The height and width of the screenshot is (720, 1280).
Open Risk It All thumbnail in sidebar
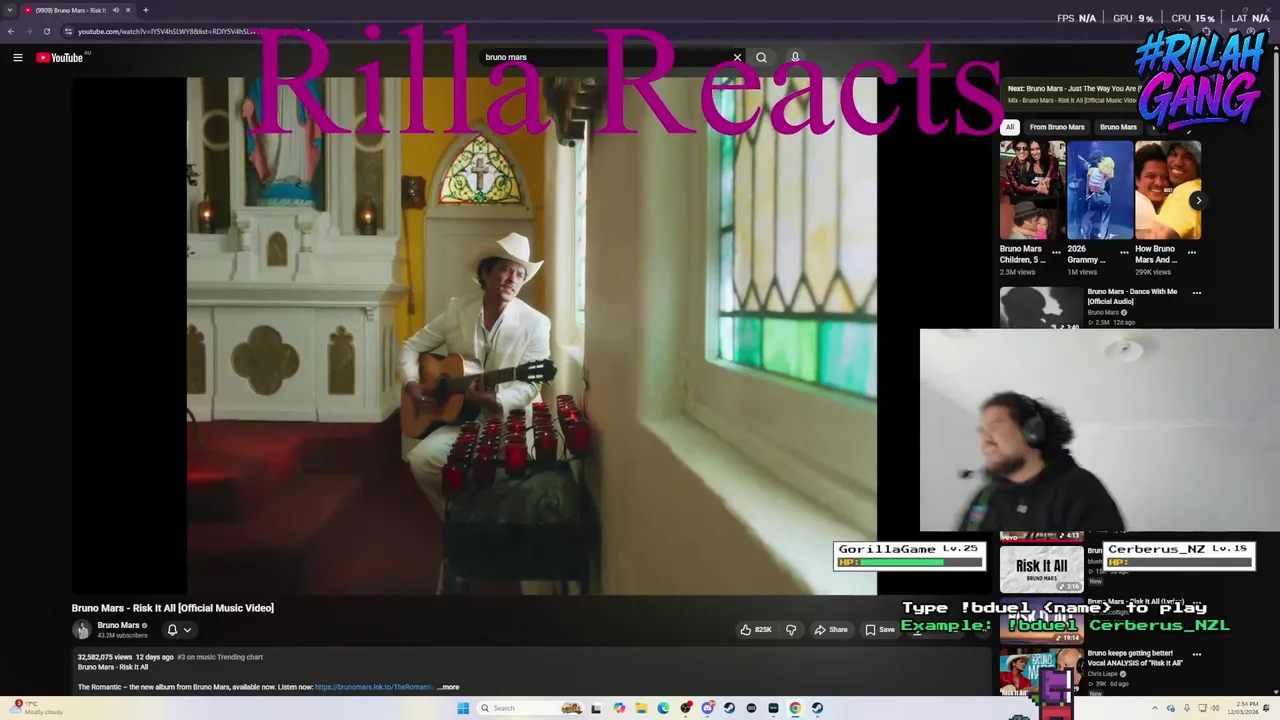[x=1041, y=569]
